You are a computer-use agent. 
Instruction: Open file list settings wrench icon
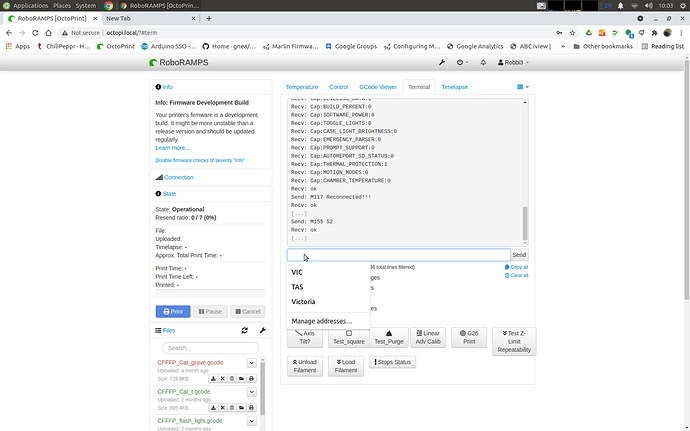pos(263,330)
